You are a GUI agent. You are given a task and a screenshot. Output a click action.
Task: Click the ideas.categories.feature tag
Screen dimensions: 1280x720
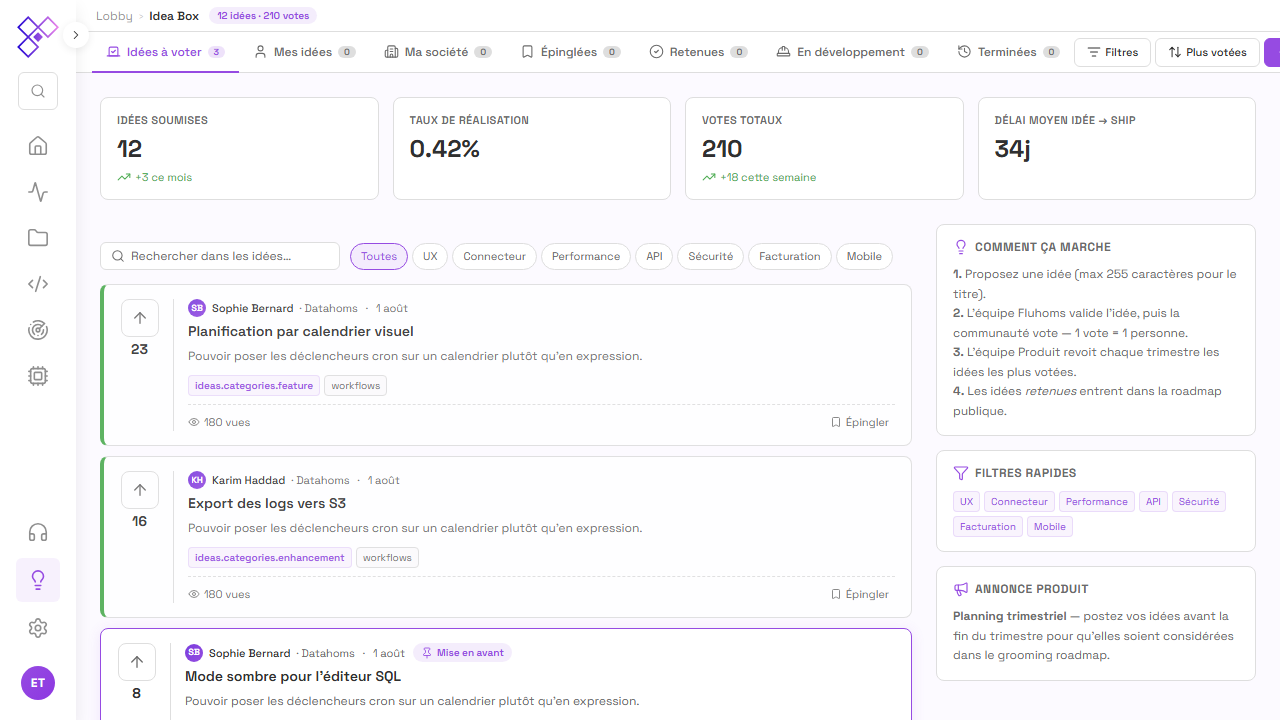point(254,385)
